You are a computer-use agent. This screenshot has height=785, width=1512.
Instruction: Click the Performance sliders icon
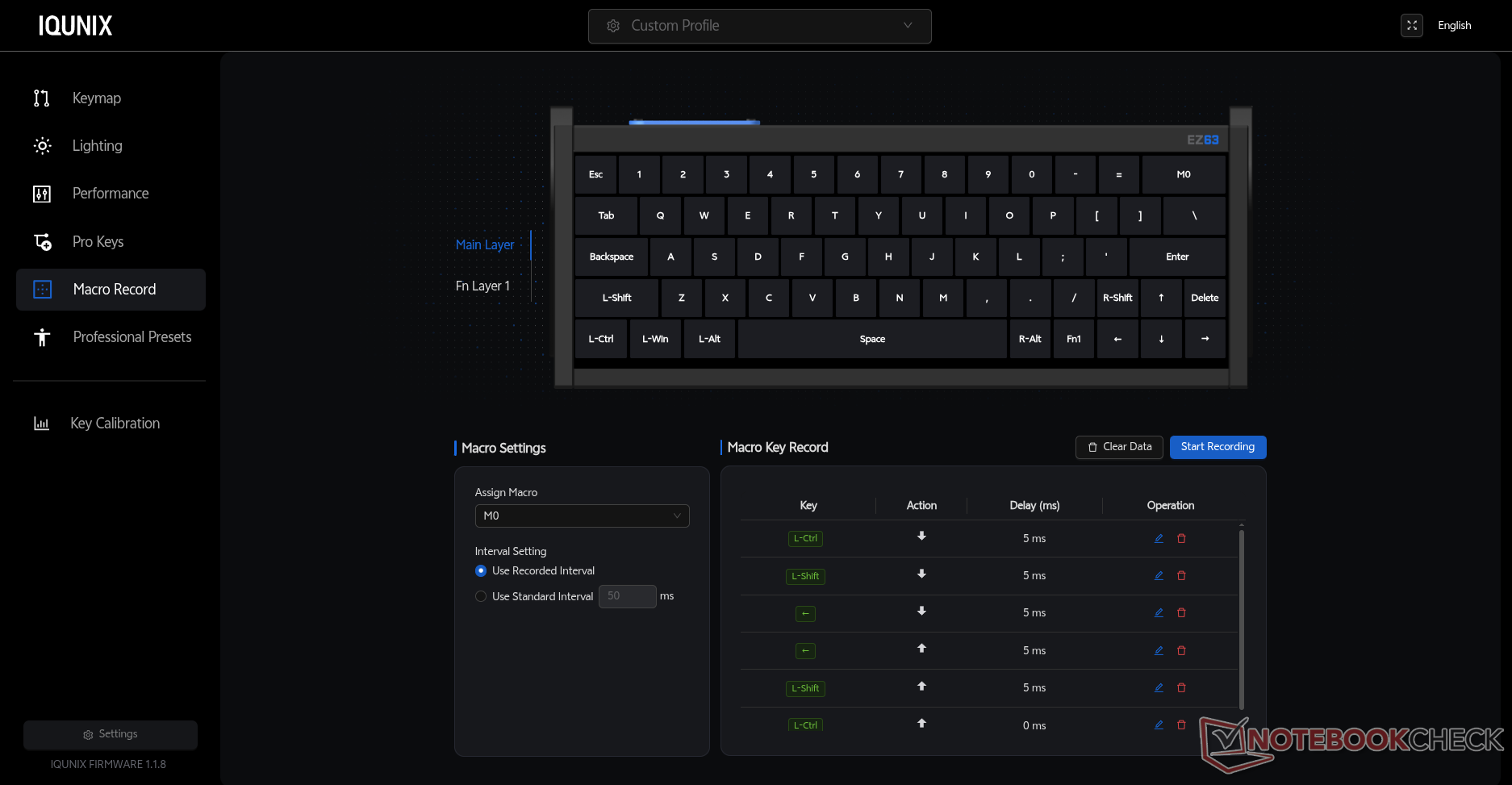coord(42,194)
